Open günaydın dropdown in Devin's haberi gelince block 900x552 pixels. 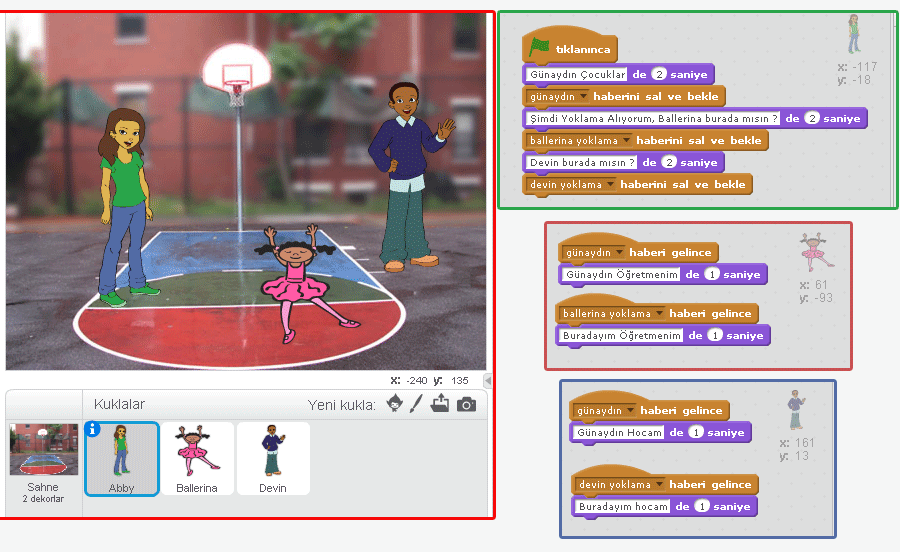[x=630, y=410]
